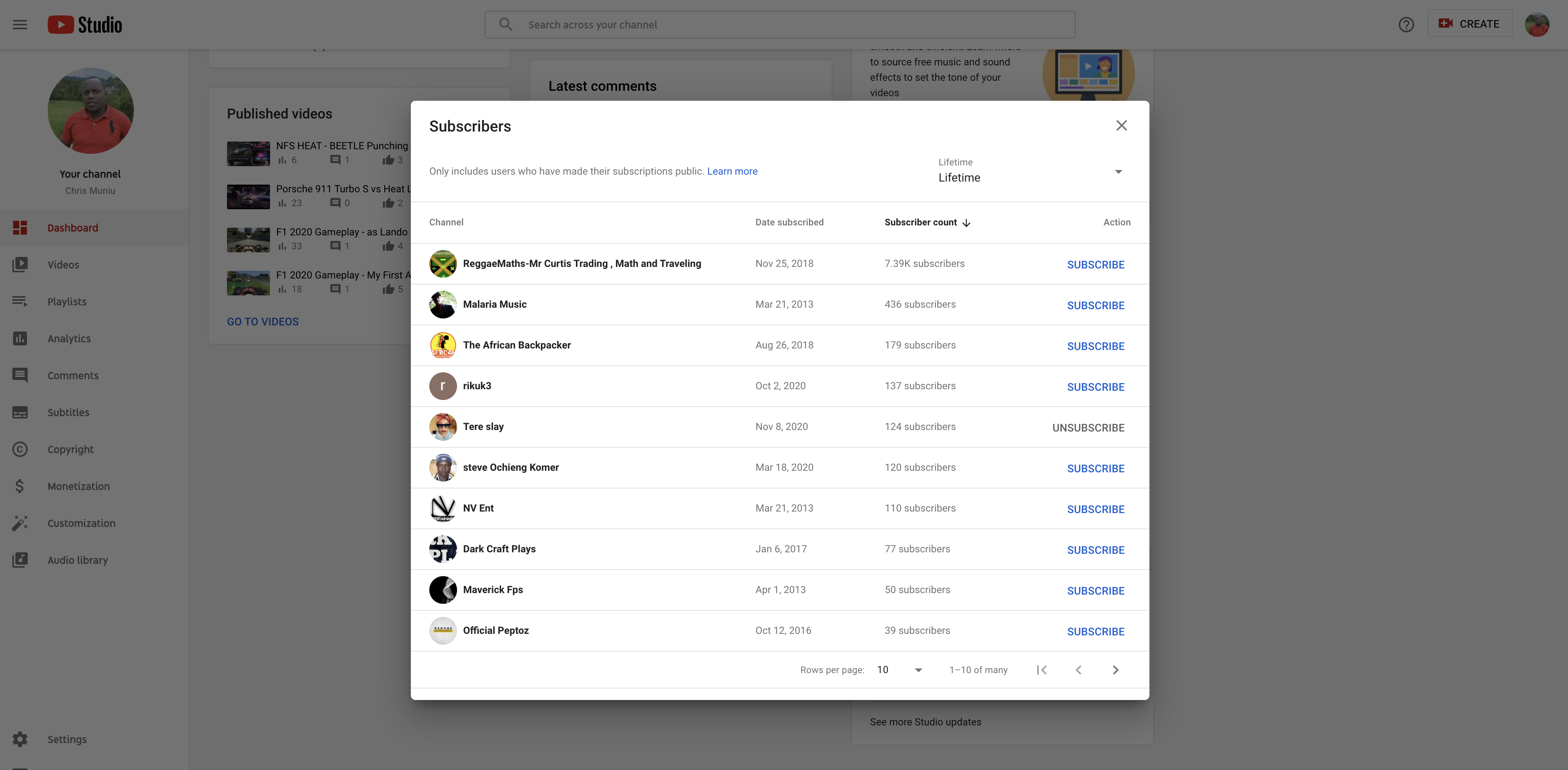Open the account avatar menu
Screen dimensions: 1568x770
pos(1537,24)
